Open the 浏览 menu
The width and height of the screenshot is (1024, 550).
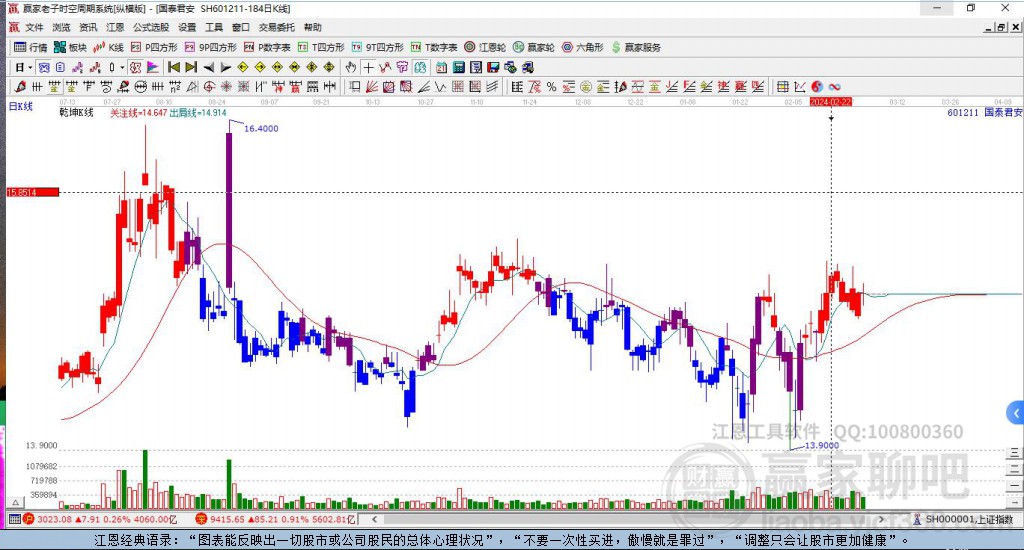[x=61, y=27]
